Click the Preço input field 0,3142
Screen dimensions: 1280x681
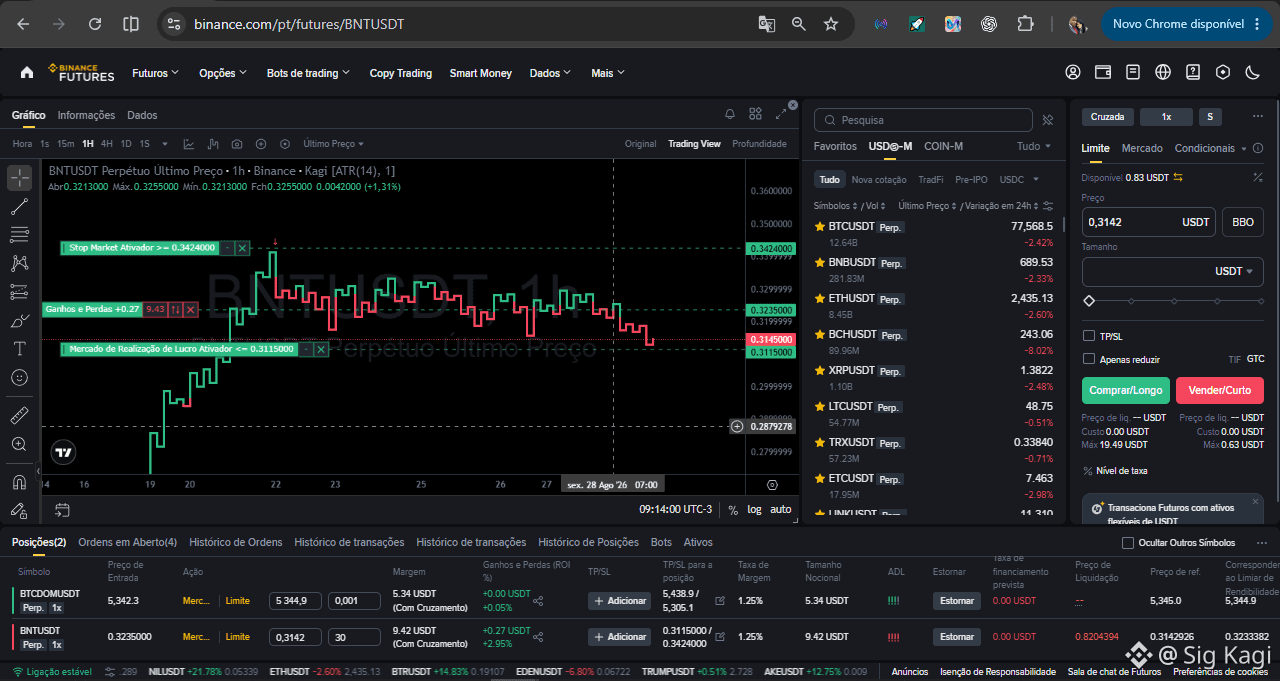coord(1148,222)
